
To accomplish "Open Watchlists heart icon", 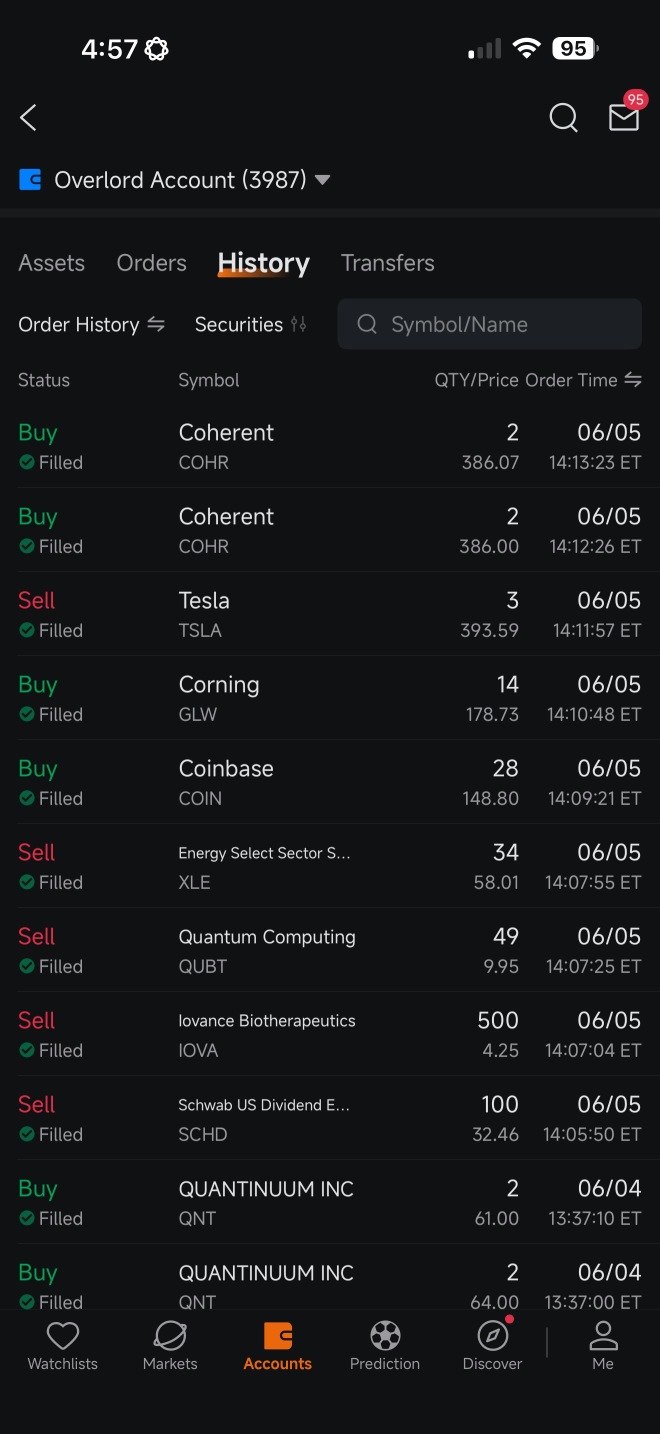I will (x=63, y=1335).
